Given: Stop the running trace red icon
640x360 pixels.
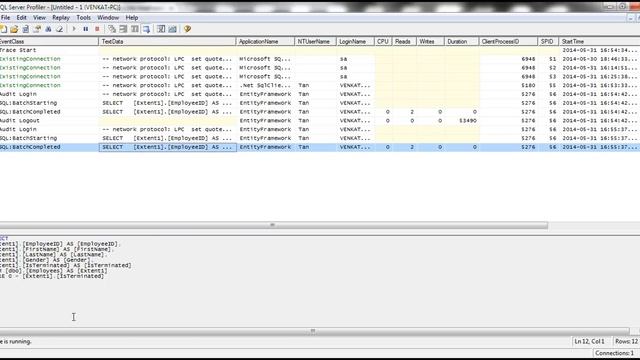Looking at the screenshot, I should (x=97, y=29).
